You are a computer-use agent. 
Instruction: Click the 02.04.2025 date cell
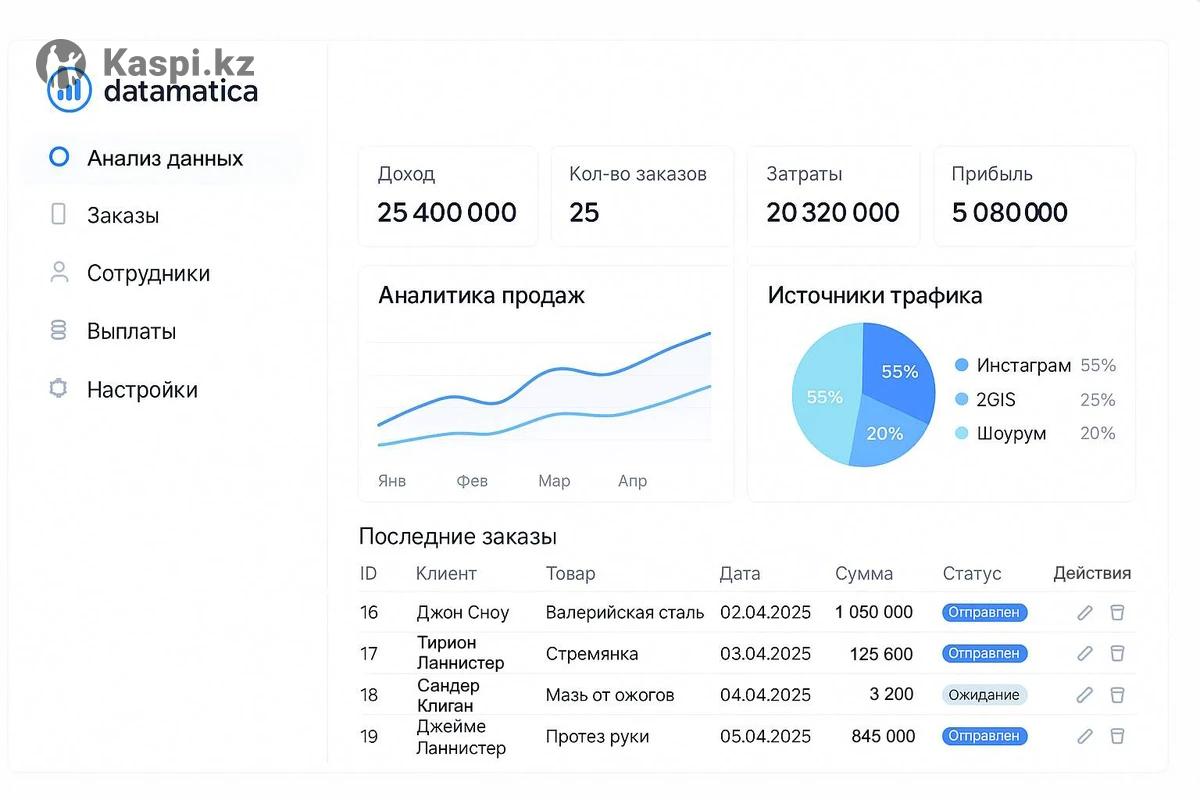[765, 613]
